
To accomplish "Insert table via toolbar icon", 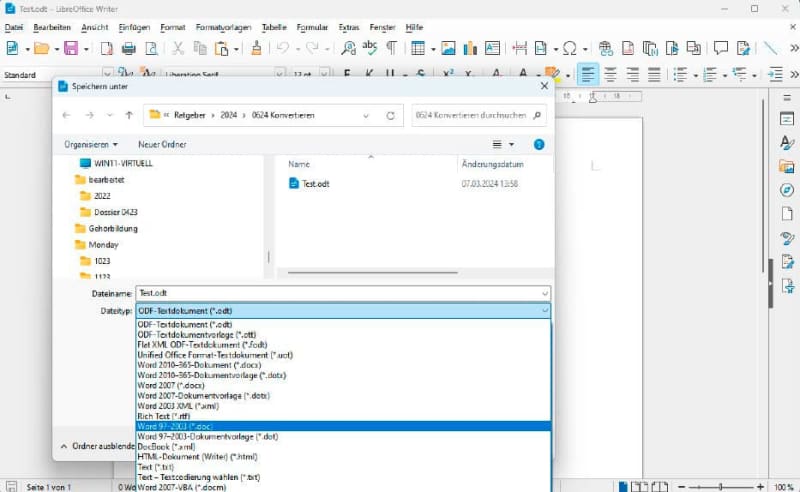I will click(x=418, y=48).
